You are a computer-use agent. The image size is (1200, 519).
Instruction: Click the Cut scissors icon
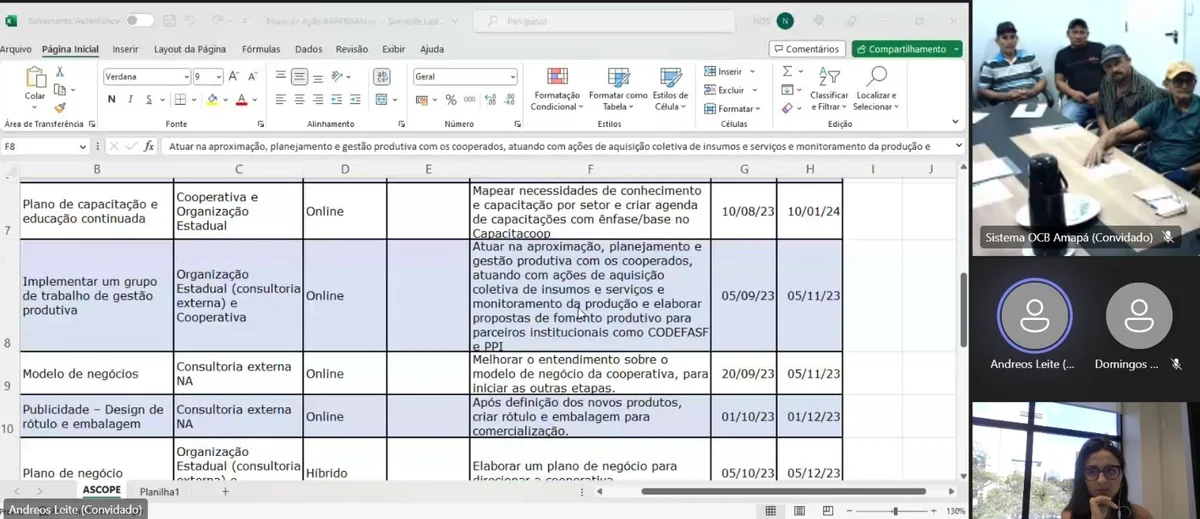click(x=60, y=72)
